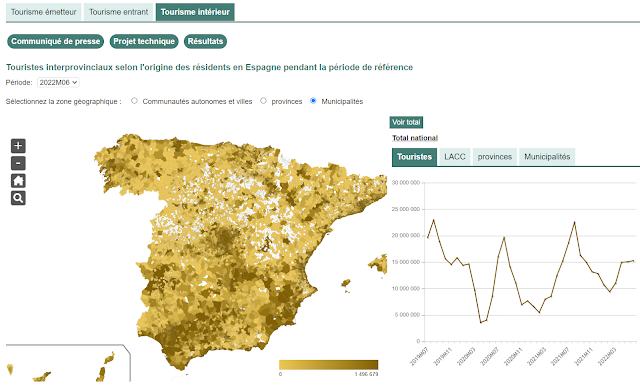Viewport: 640px width, 388px height.
Task: Open Communiqué de presse button
Action: [56, 41]
